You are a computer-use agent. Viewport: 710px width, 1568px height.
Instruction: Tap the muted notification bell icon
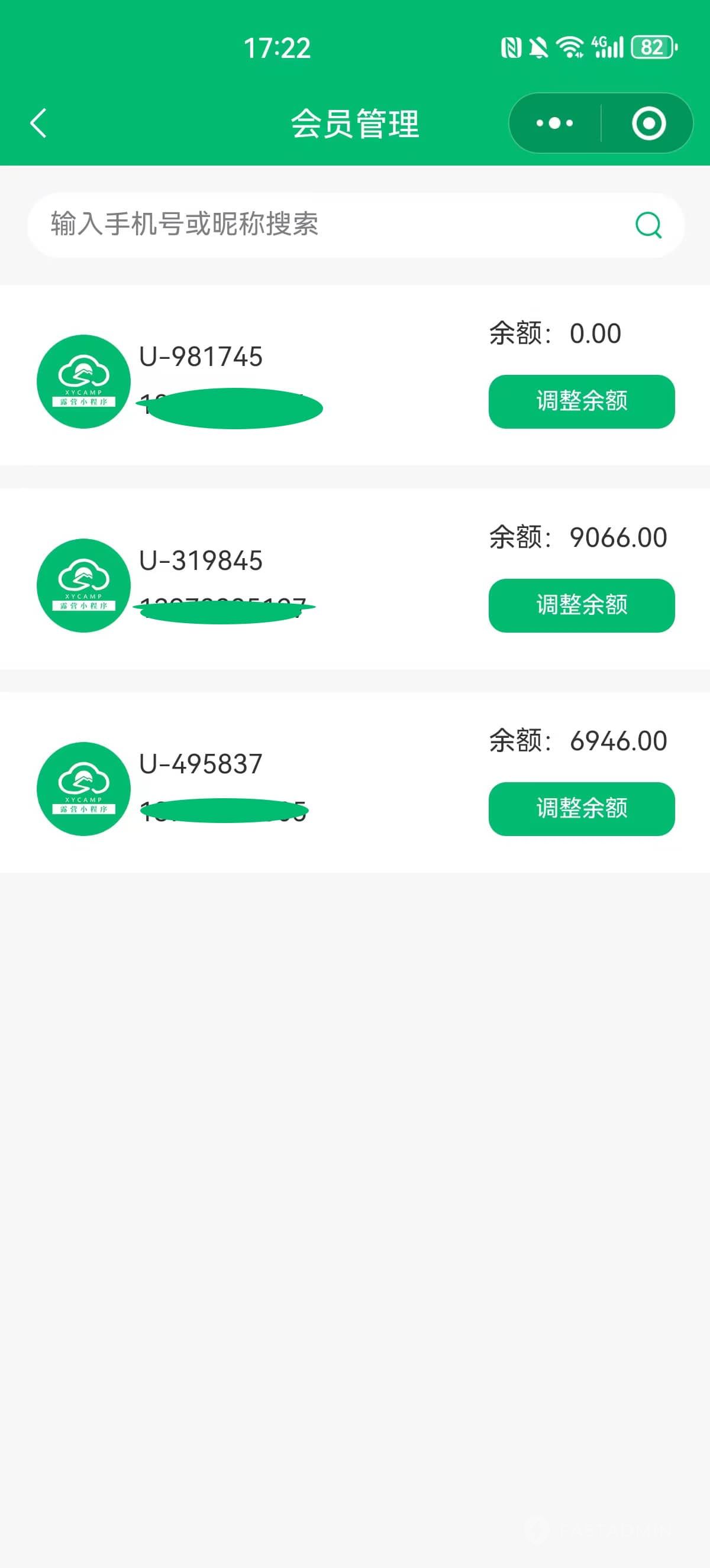[538, 47]
